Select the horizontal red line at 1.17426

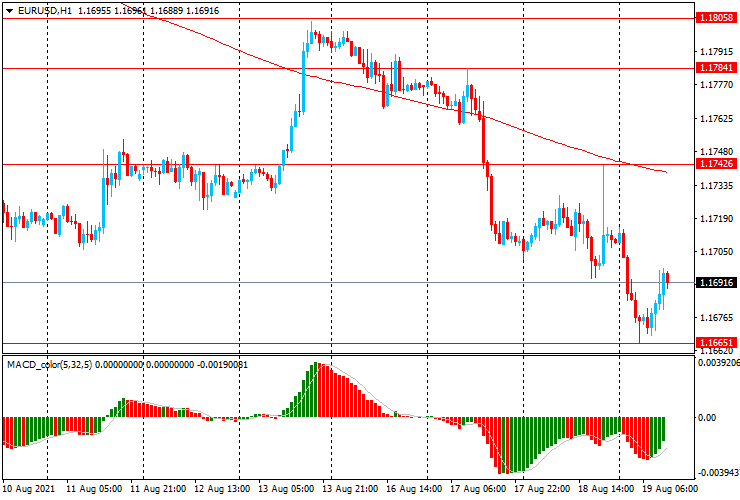point(348,164)
